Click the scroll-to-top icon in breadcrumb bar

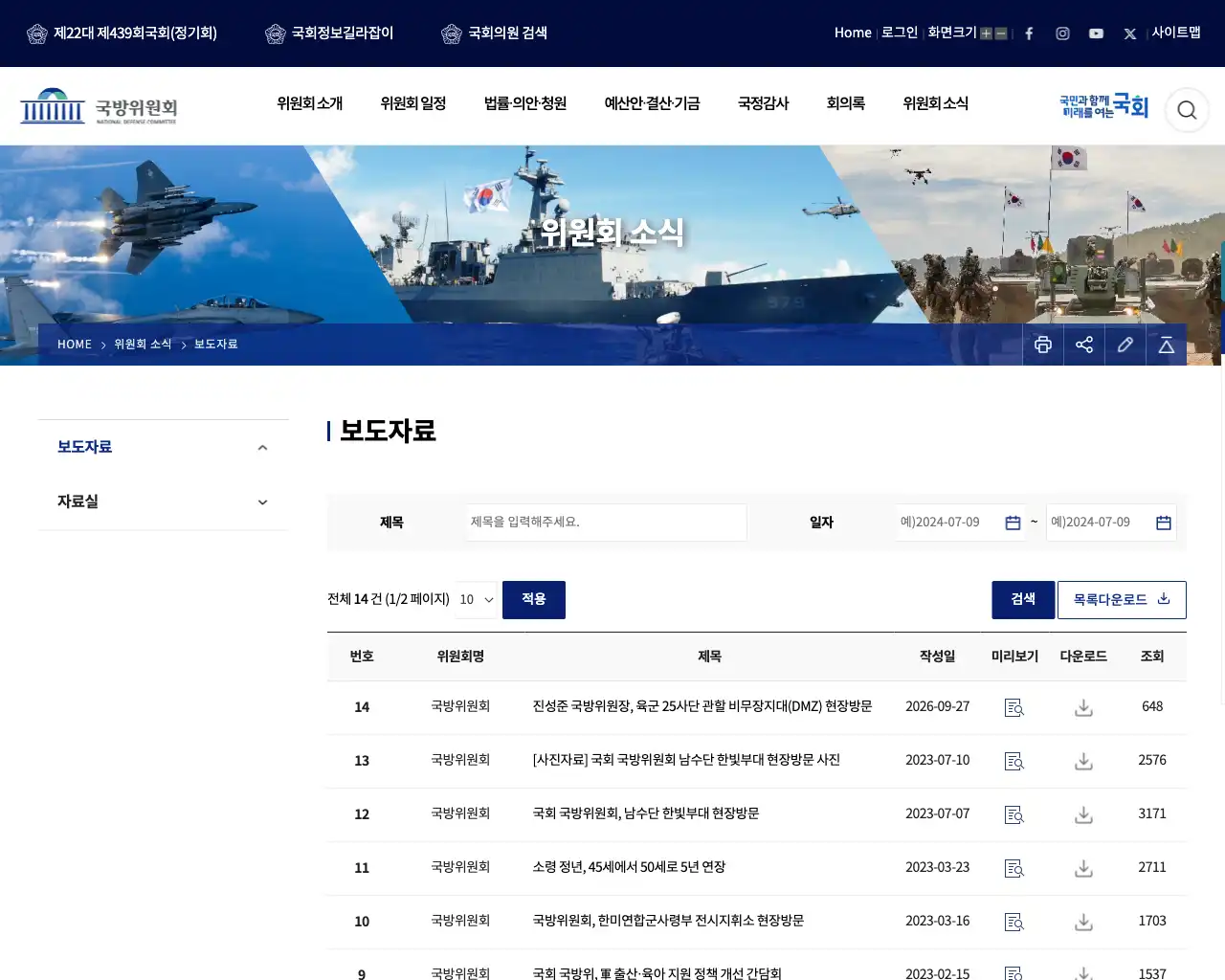[x=1167, y=345]
